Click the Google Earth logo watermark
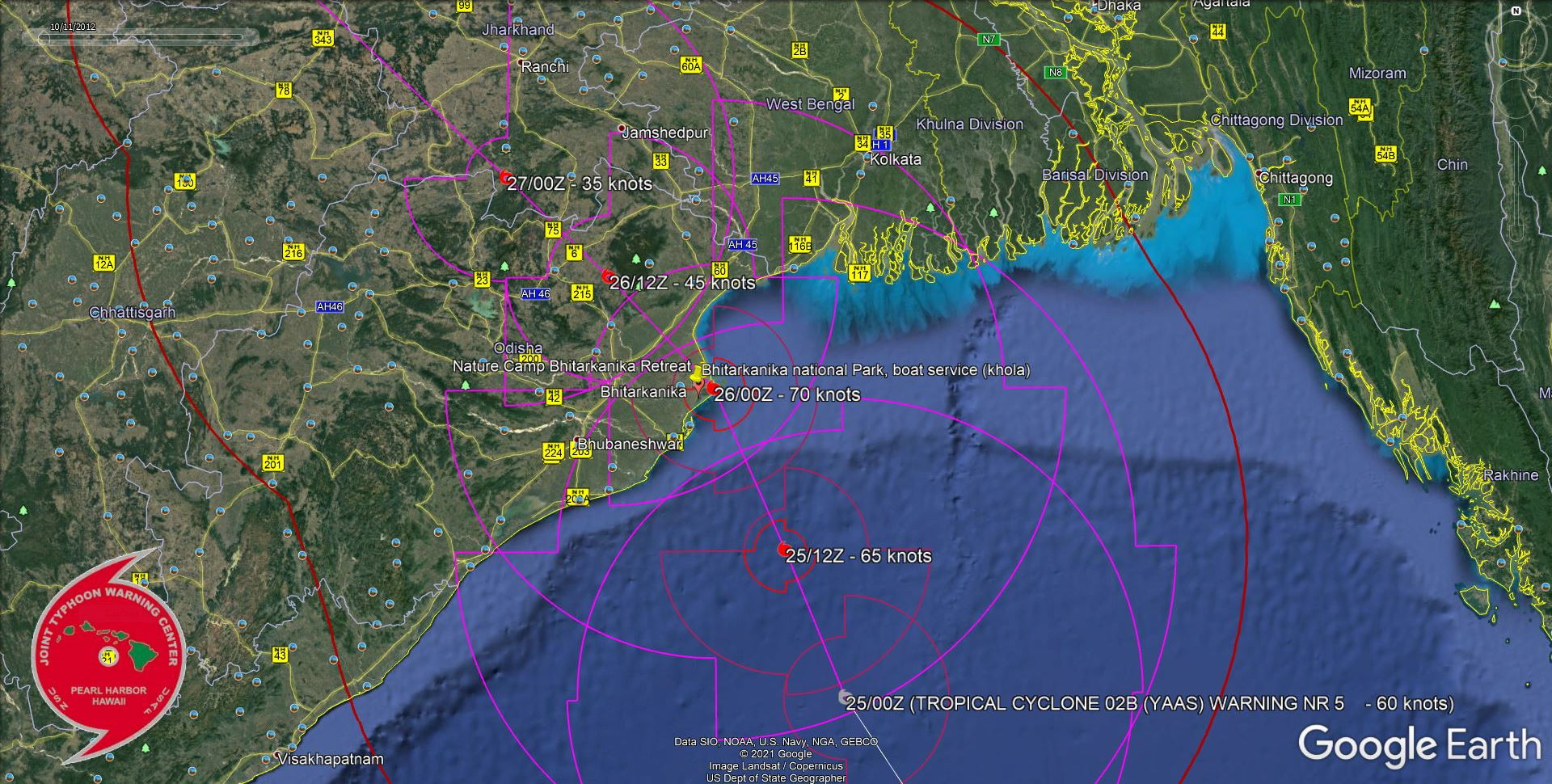The width and height of the screenshot is (1552, 784). pos(1419,744)
